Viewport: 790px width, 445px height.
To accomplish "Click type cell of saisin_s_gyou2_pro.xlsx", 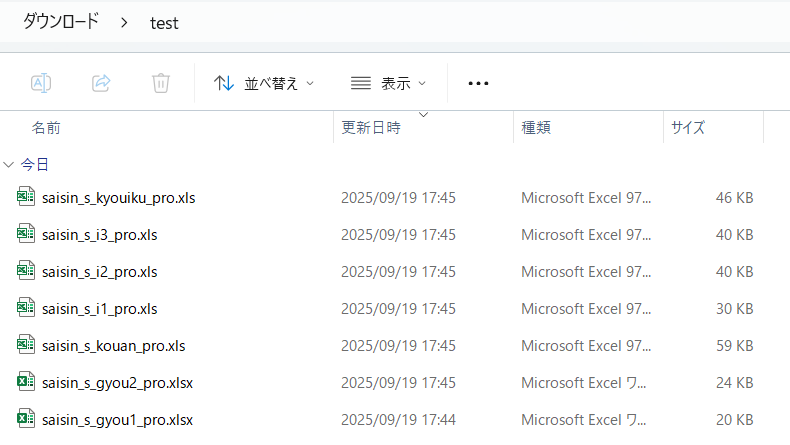I will tap(583, 383).
